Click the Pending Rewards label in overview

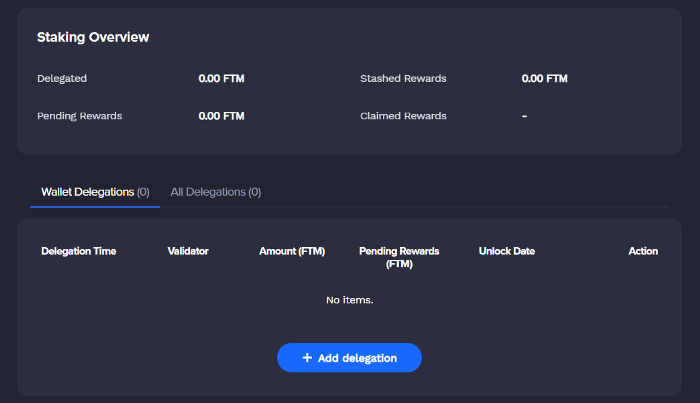pos(79,116)
